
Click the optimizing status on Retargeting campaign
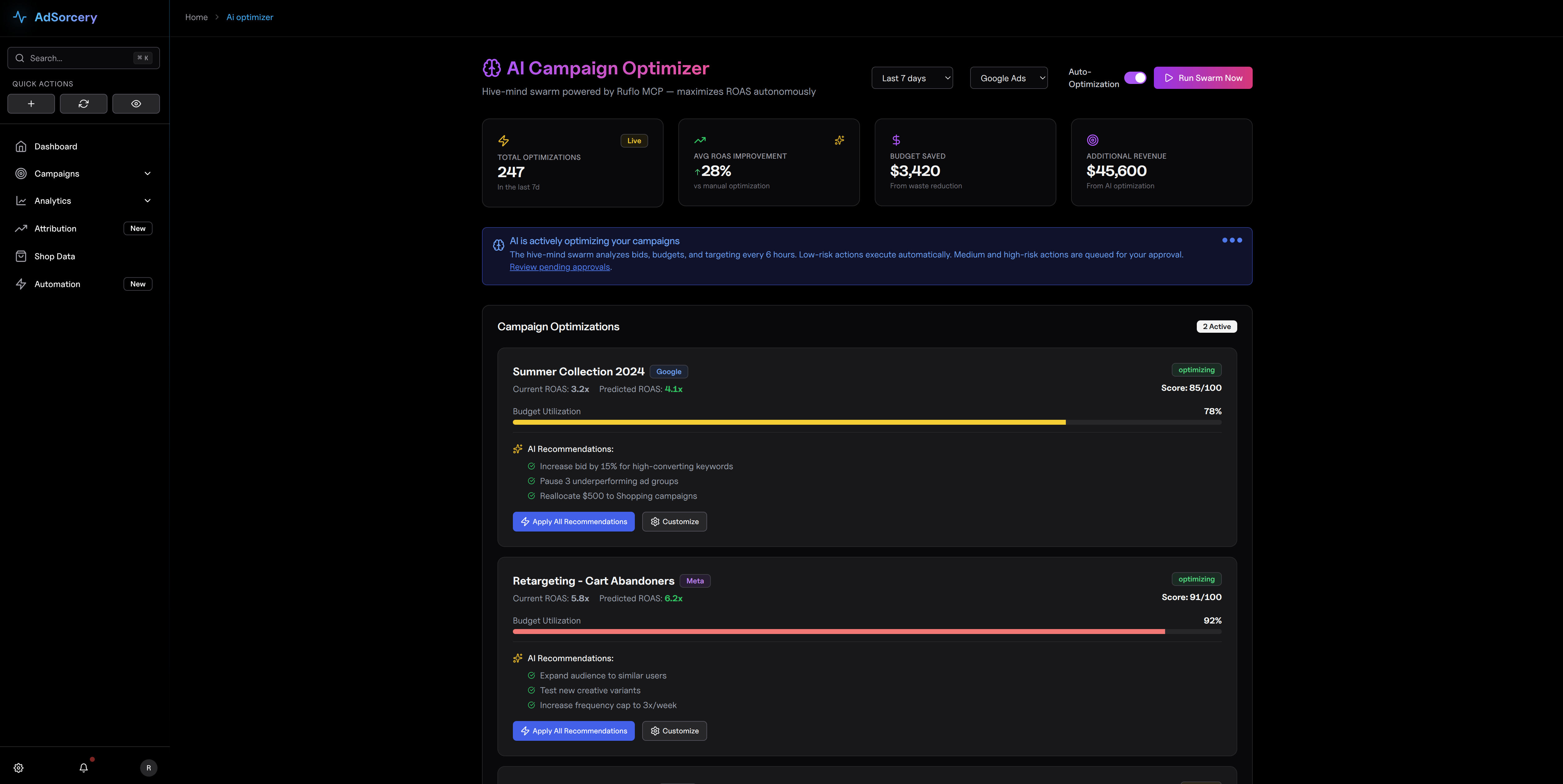click(x=1196, y=579)
